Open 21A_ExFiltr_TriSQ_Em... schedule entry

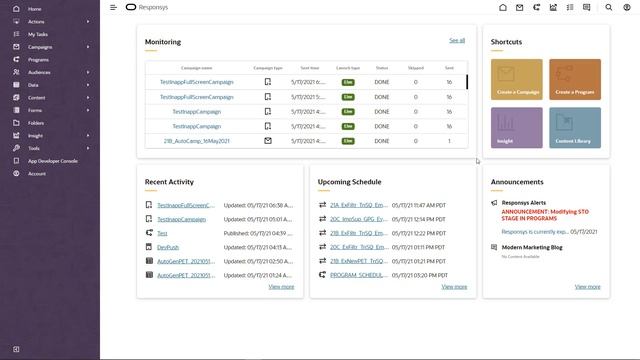(359, 205)
